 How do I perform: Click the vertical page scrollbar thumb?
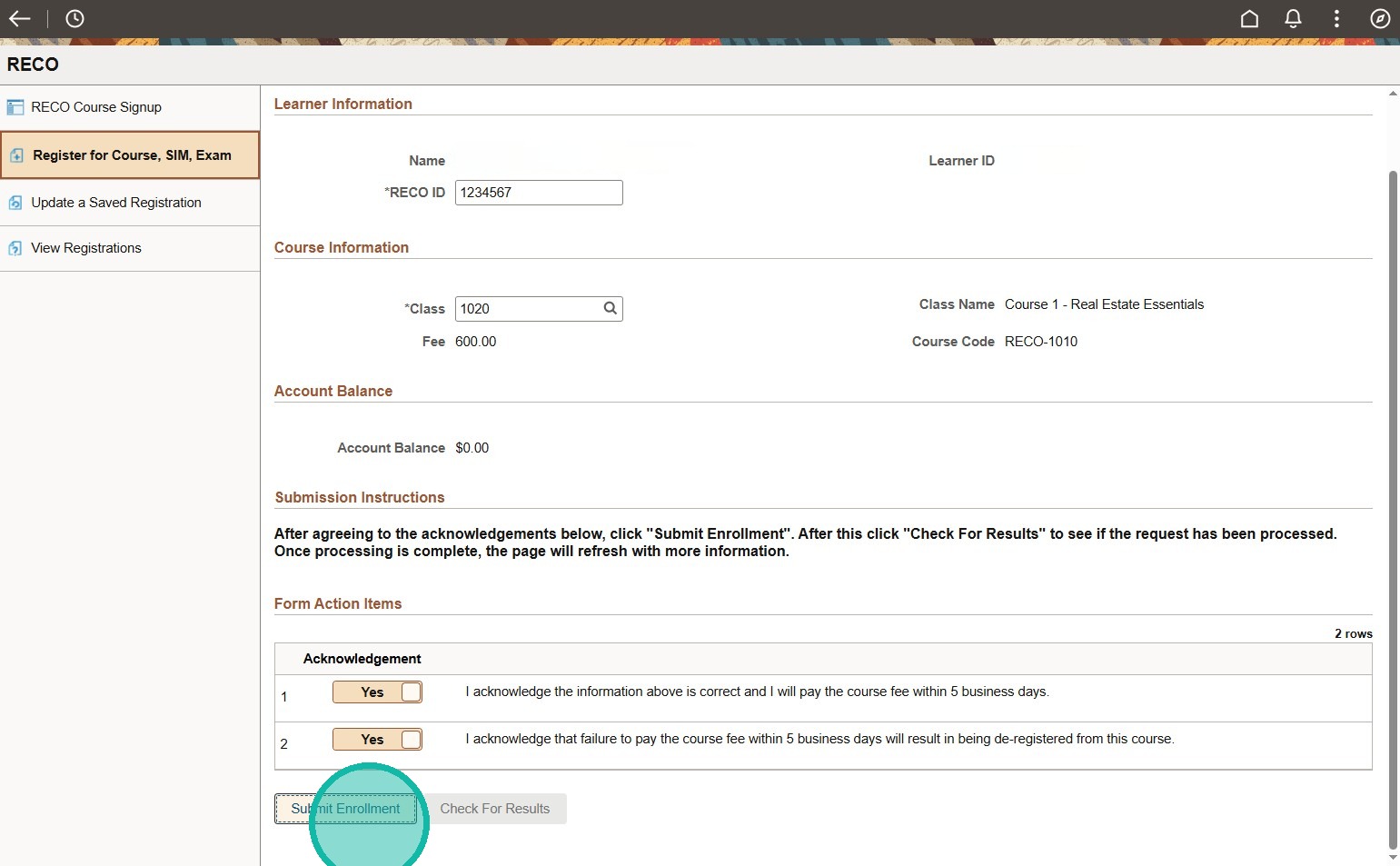[1393, 509]
